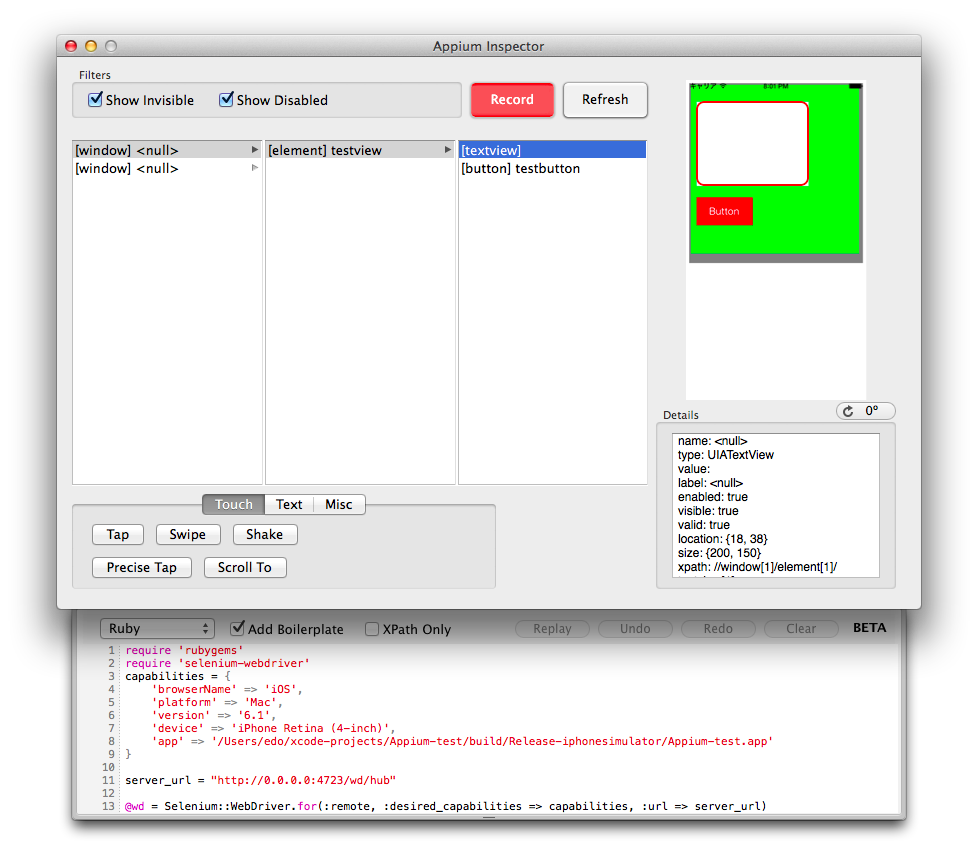Switch to the Text tab
This screenshot has width=978, height=844.
click(288, 504)
